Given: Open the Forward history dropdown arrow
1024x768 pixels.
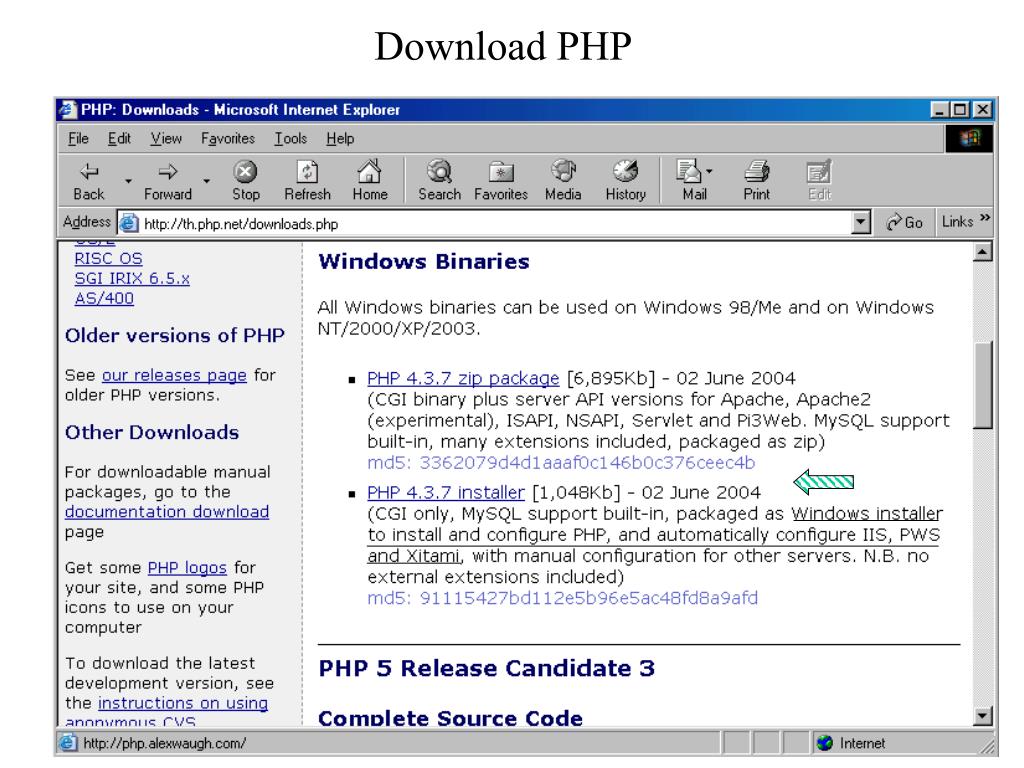Looking at the screenshot, I should (206, 181).
